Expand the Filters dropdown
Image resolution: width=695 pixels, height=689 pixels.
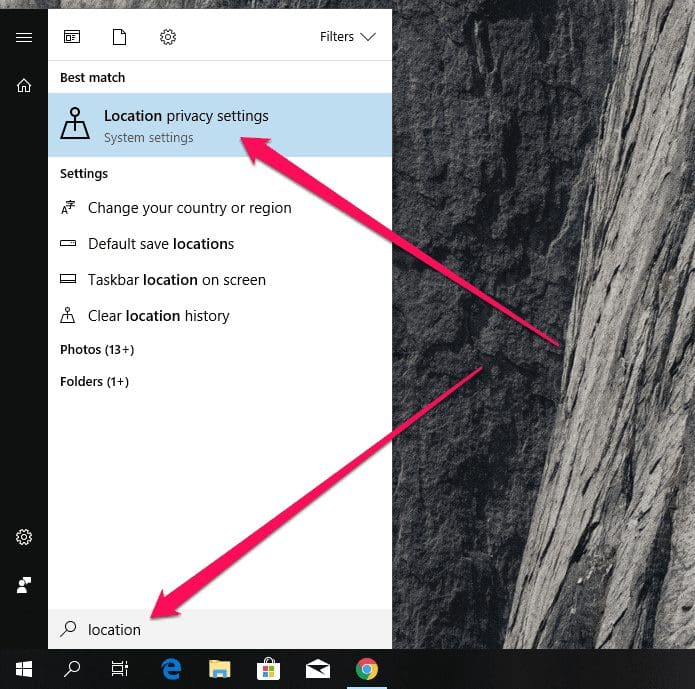point(348,37)
